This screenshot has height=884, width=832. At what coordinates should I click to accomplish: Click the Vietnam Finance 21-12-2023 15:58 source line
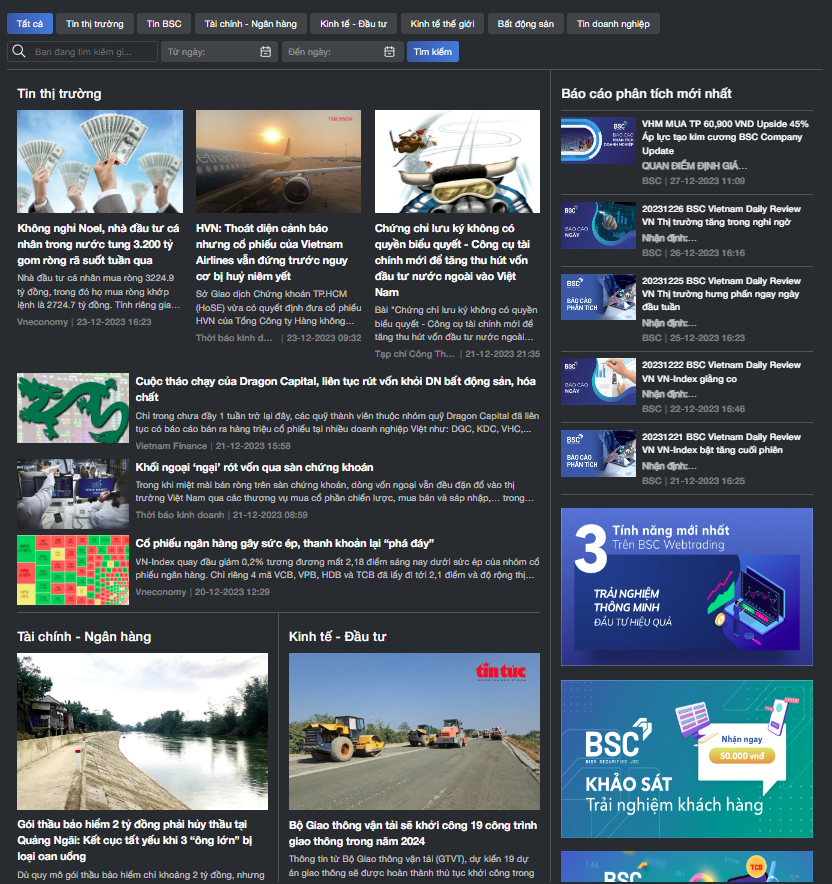pos(213,446)
